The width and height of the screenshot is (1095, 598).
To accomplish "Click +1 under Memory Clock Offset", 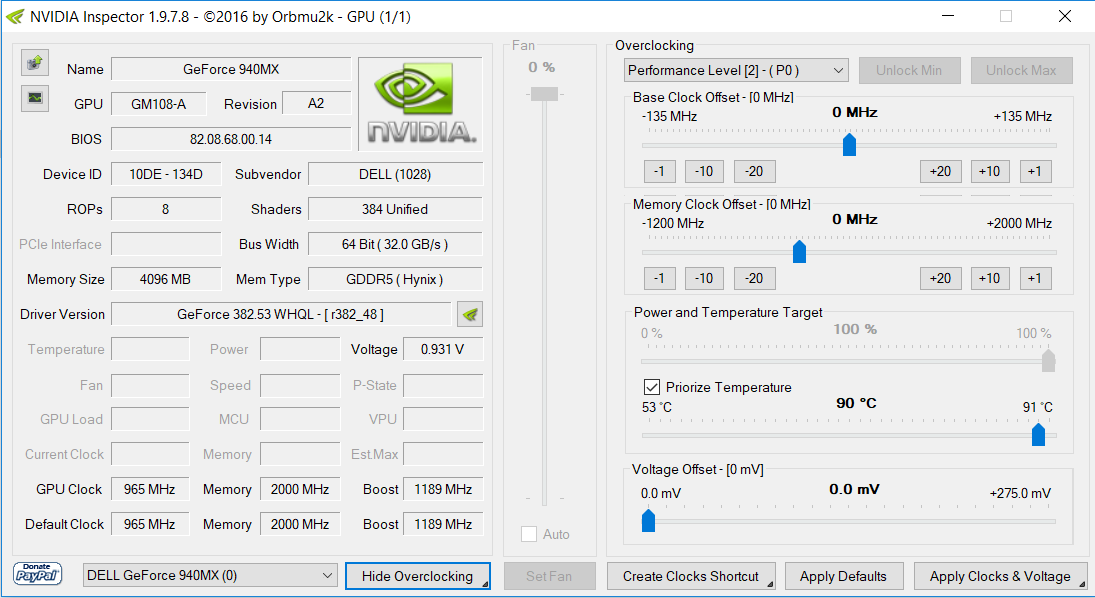I will [x=1035, y=278].
